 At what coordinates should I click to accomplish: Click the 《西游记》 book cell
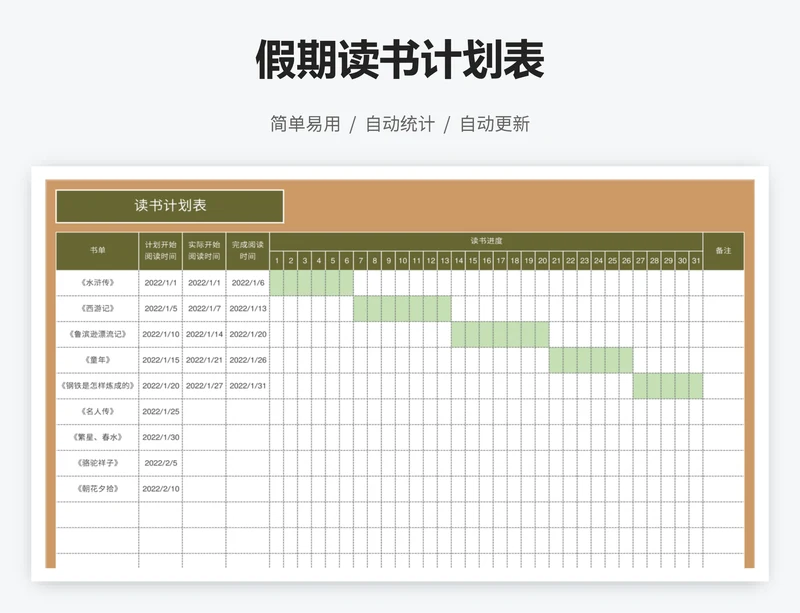tap(97, 309)
